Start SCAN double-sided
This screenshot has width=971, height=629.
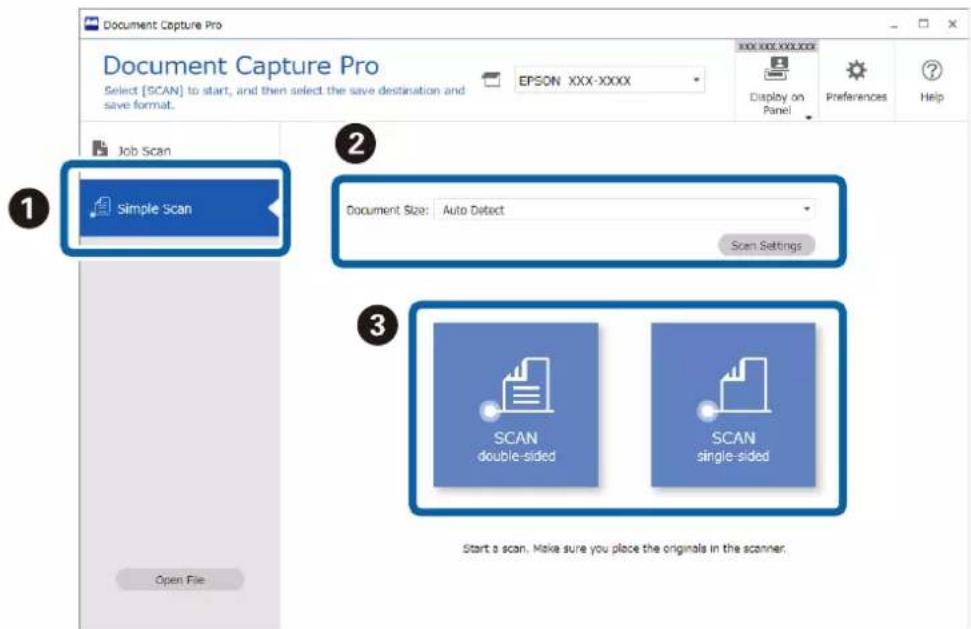(516, 404)
